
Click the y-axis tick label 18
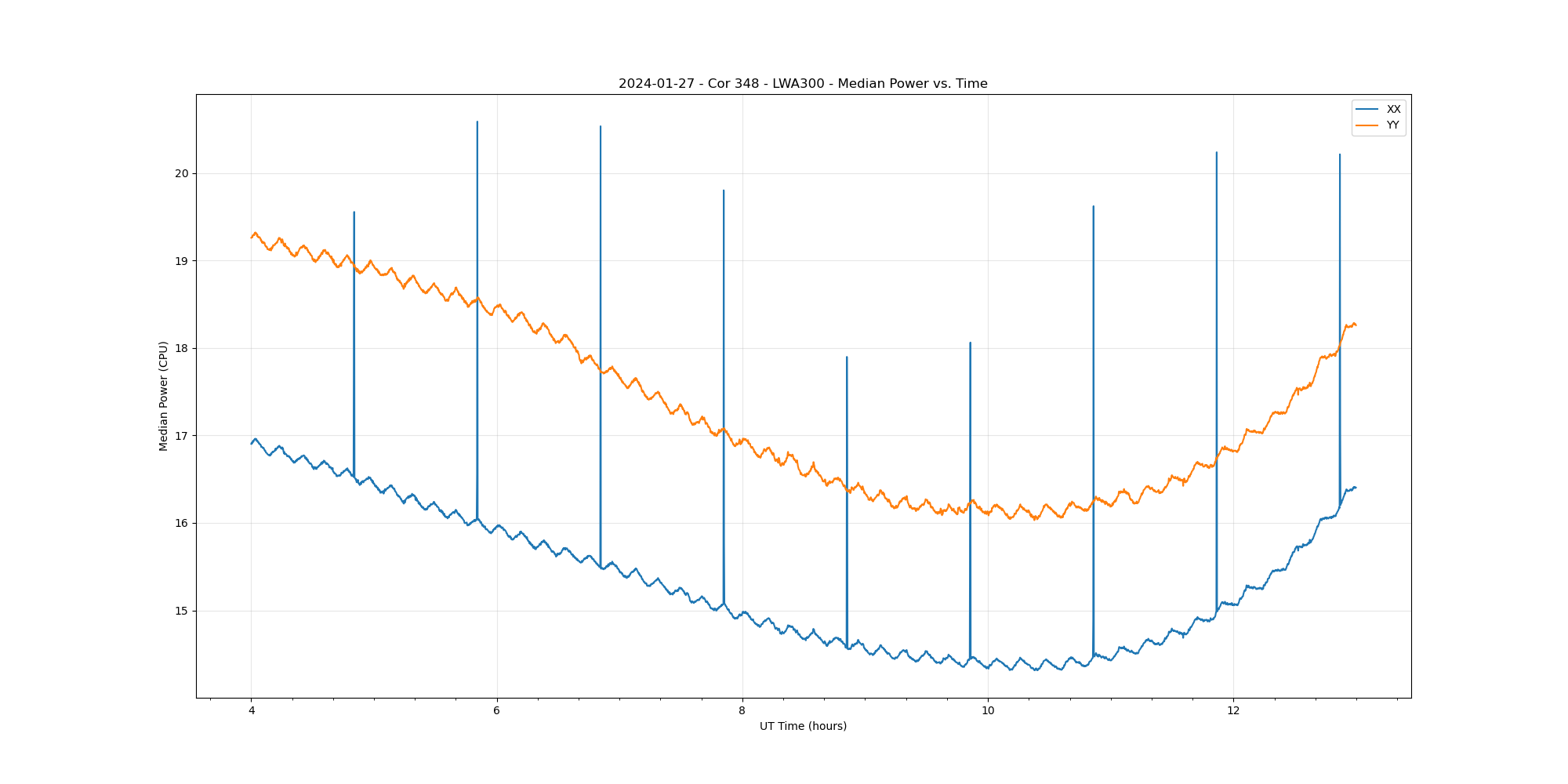click(182, 348)
